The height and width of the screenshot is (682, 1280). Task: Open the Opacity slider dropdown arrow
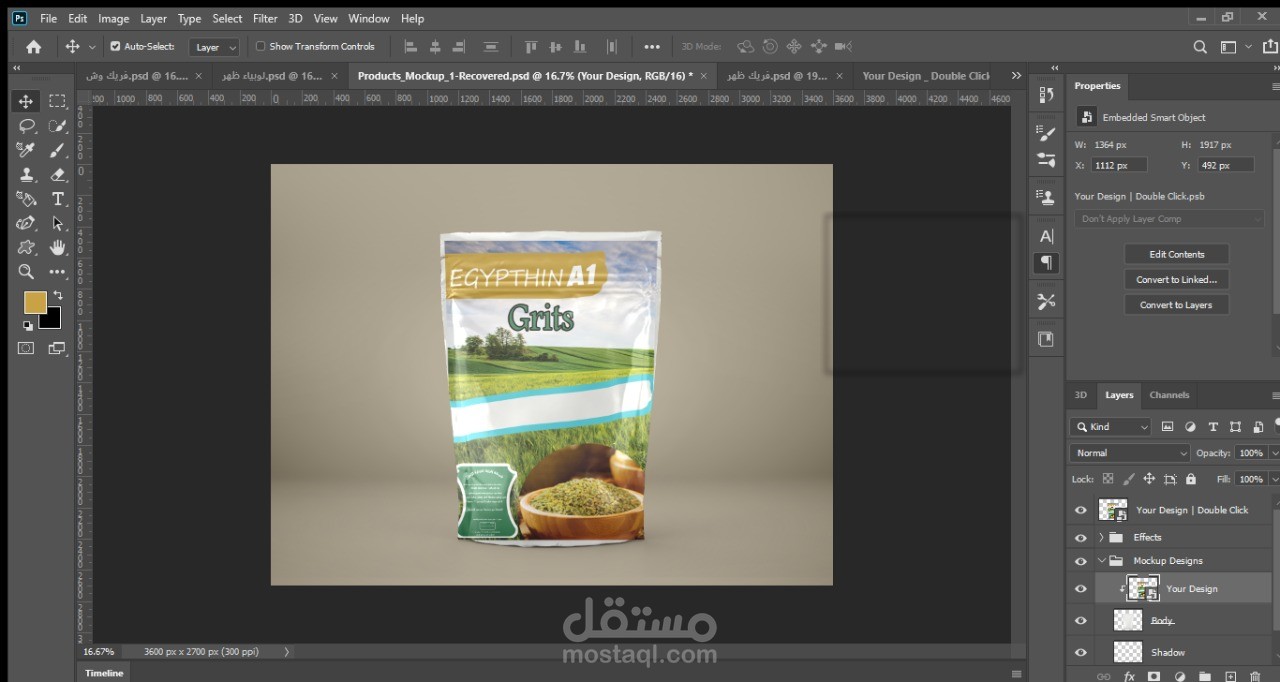coord(1273,453)
